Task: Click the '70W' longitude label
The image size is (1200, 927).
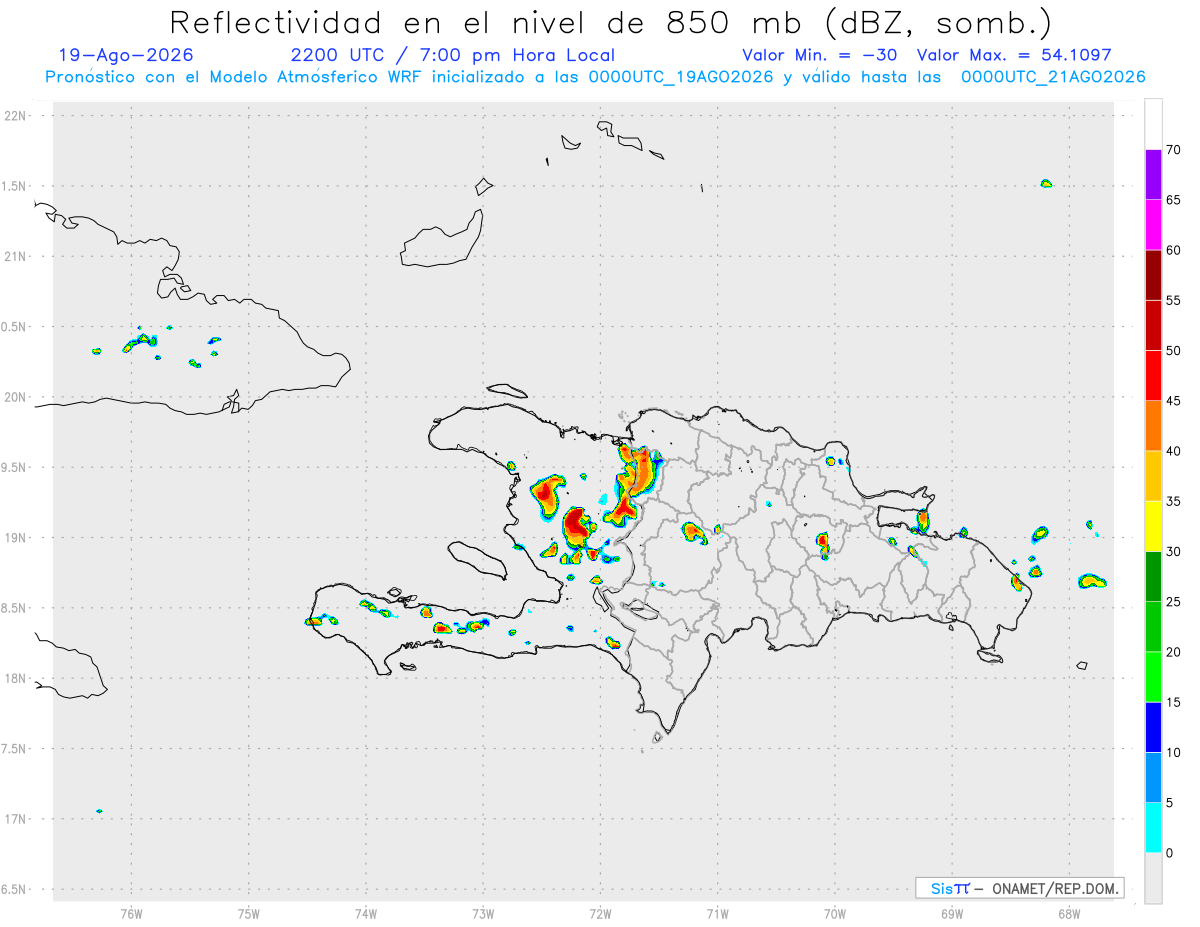Action: click(x=835, y=913)
